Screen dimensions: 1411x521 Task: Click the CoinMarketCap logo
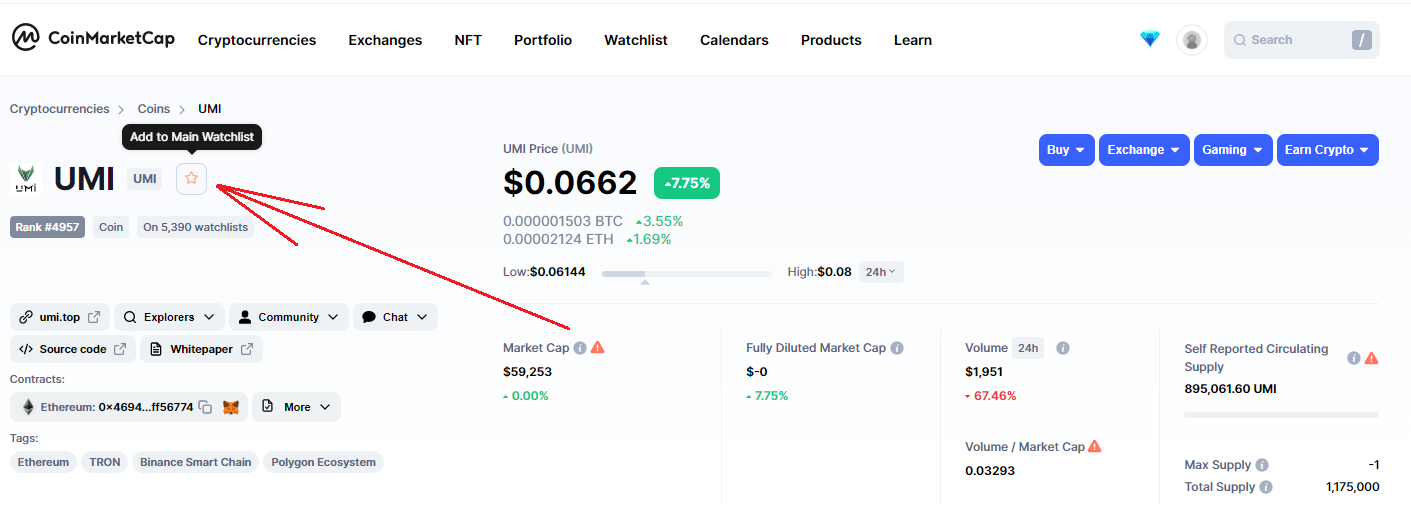click(93, 39)
